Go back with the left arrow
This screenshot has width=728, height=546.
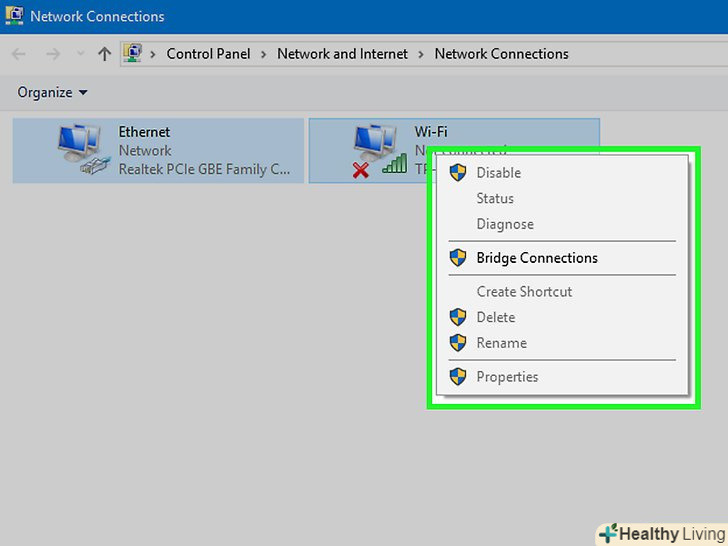(19, 54)
